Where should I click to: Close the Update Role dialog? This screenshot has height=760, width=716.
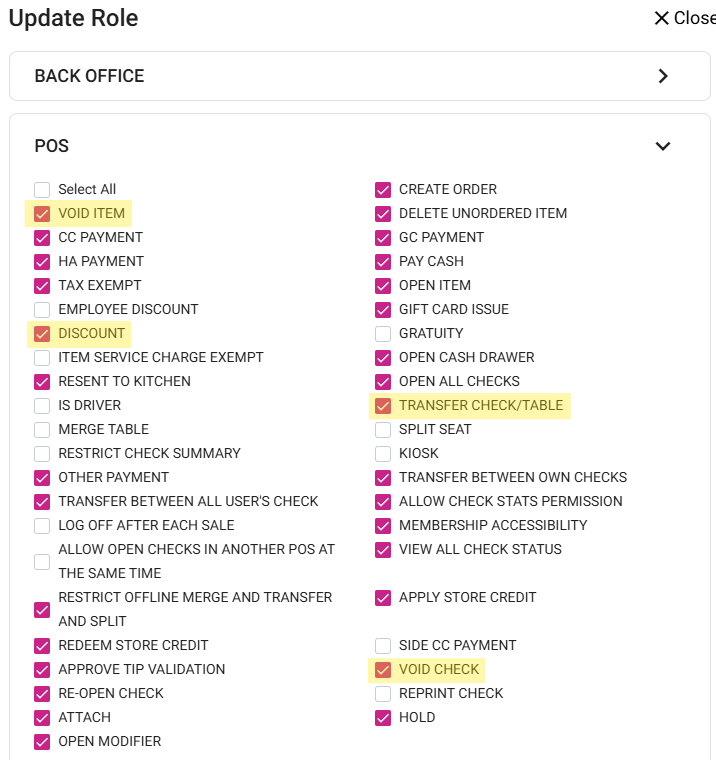(683, 18)
